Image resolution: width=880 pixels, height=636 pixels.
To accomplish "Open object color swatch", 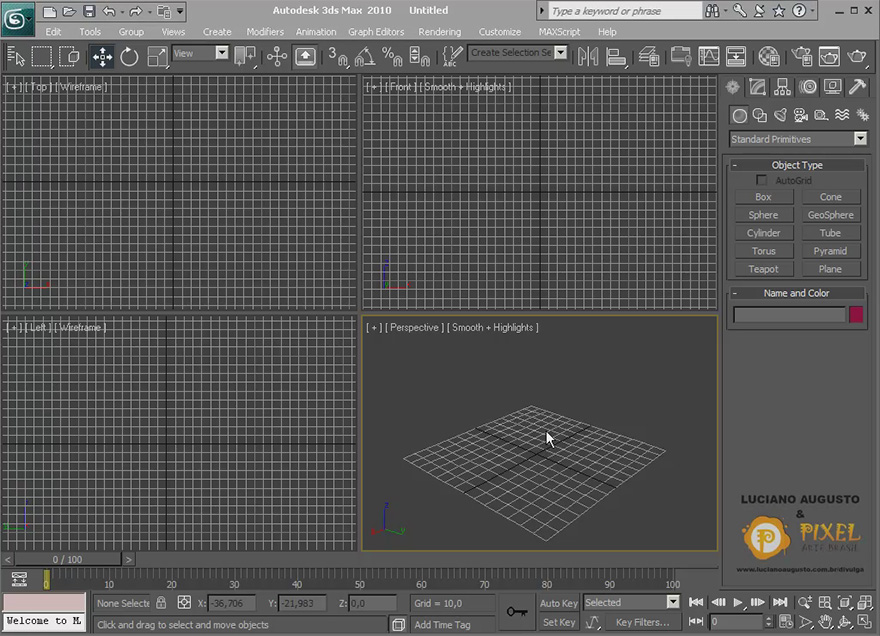I will click(856, 314).
